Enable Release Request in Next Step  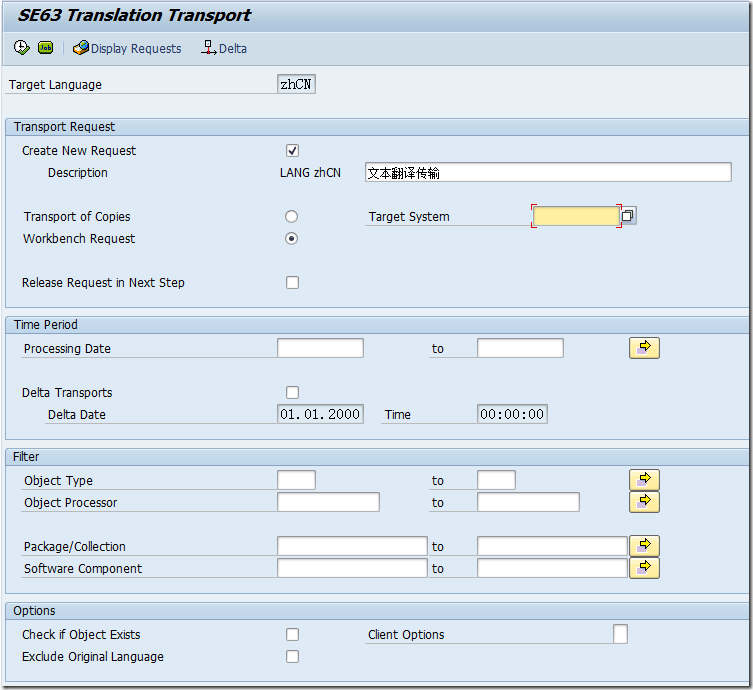point(292,282)
